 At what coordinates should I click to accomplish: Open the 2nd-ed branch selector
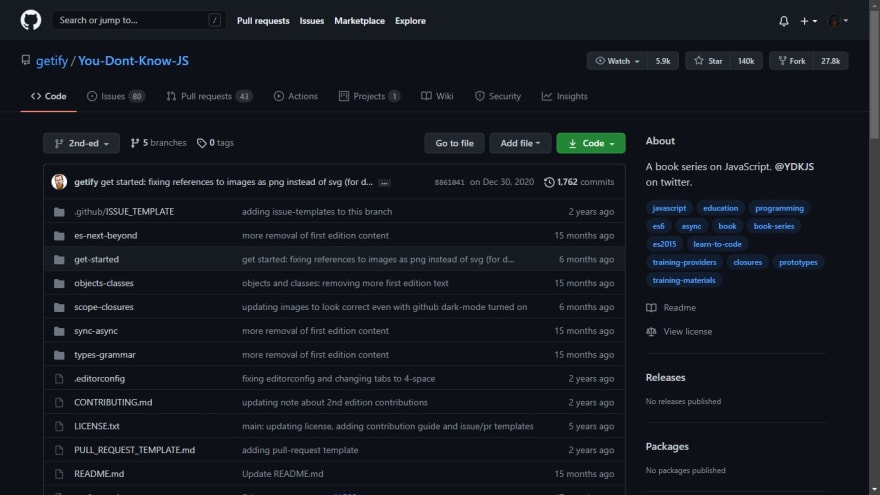tap(81, 143)
